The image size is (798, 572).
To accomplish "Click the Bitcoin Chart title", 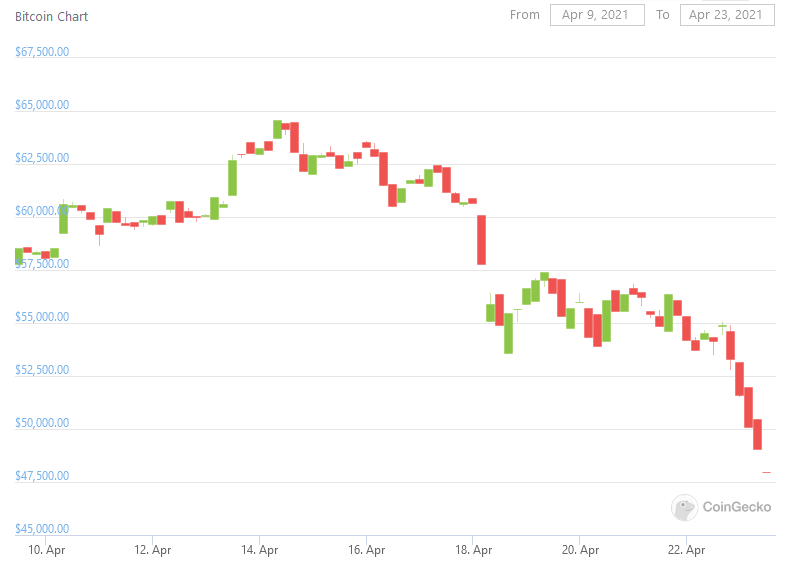I will coord(51,17).
